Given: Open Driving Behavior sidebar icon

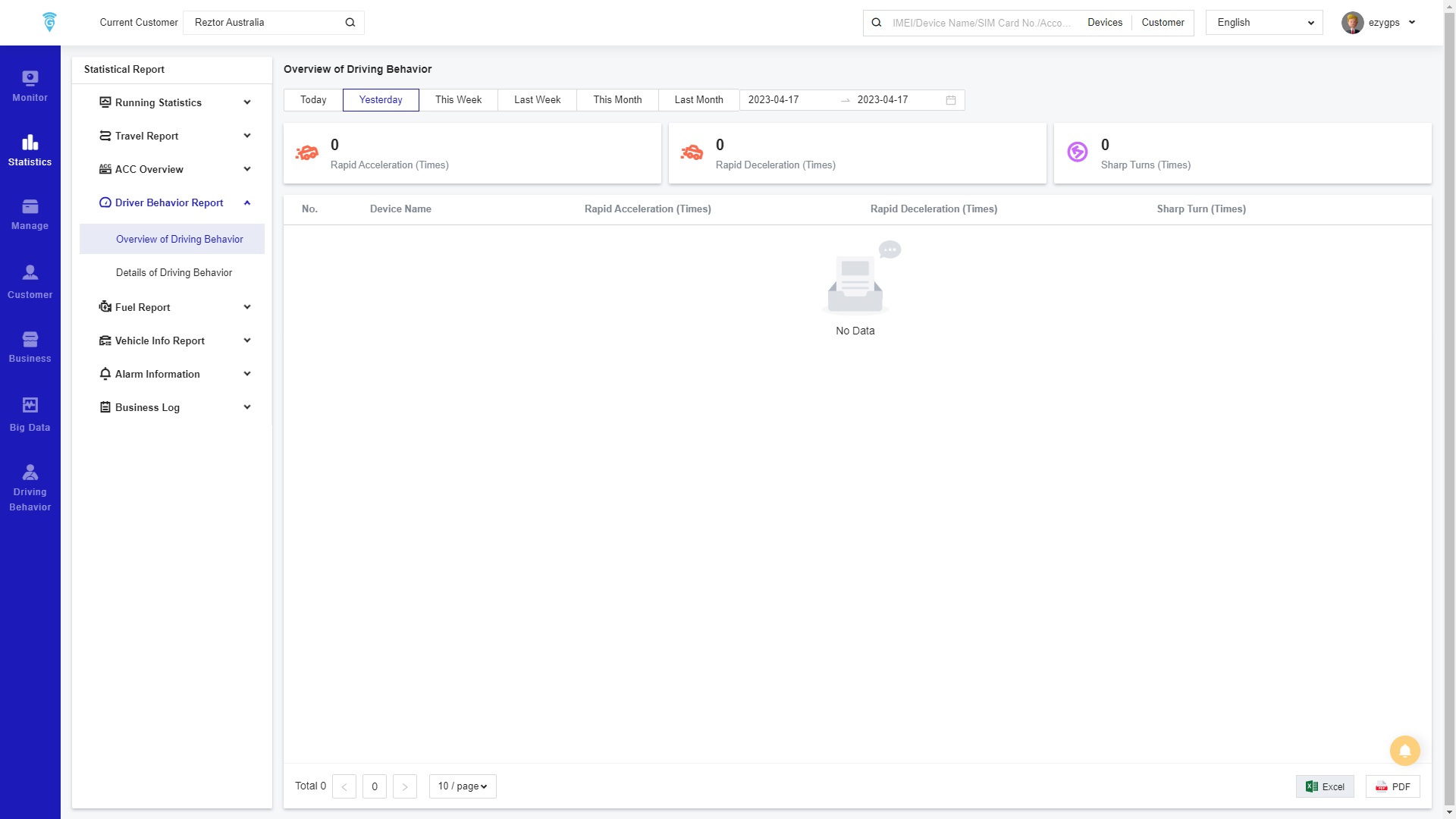Looking at the screenshot, I should (x=30, y=488).
